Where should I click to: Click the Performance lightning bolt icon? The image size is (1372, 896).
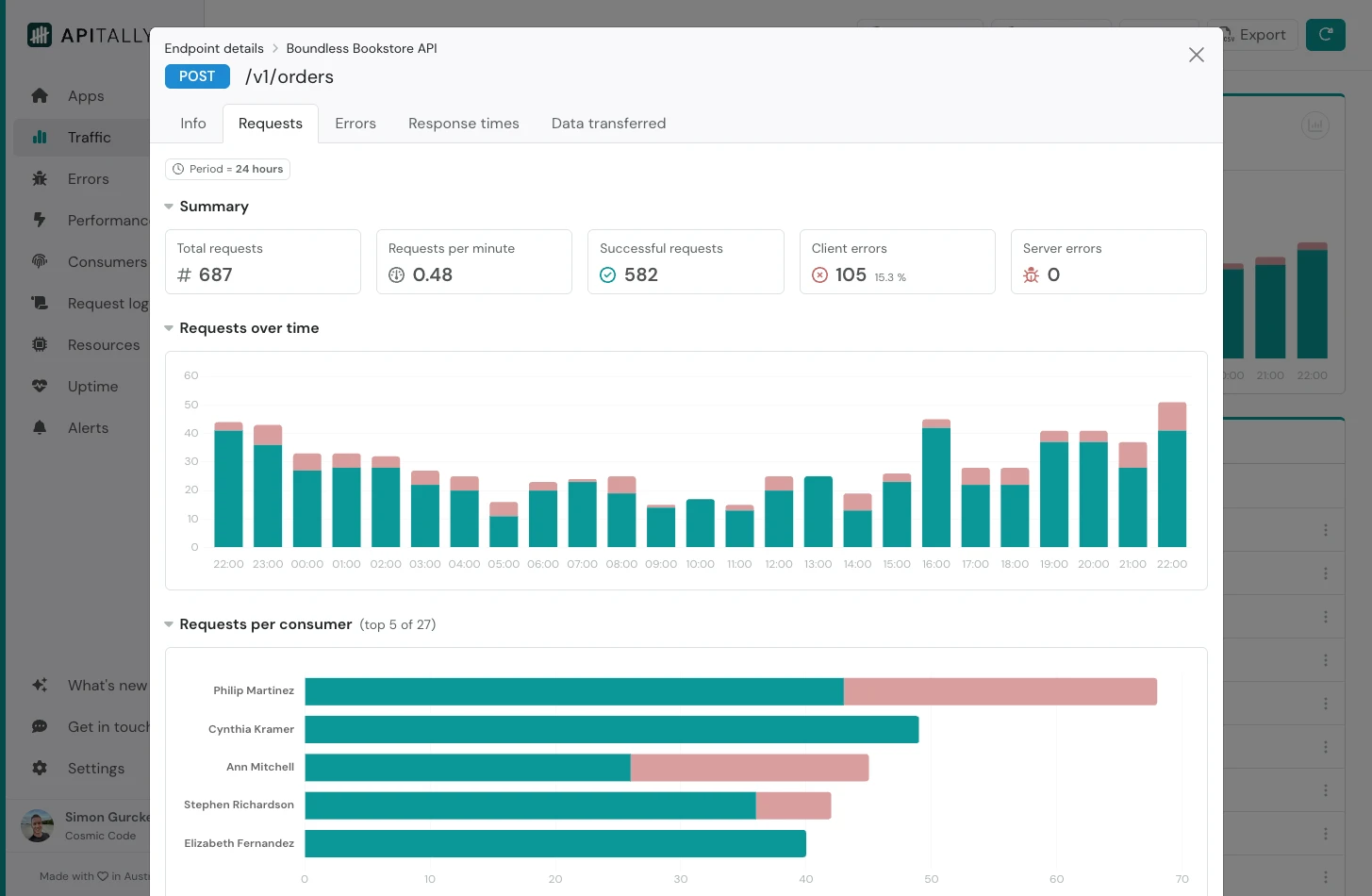tap(40, 220)
